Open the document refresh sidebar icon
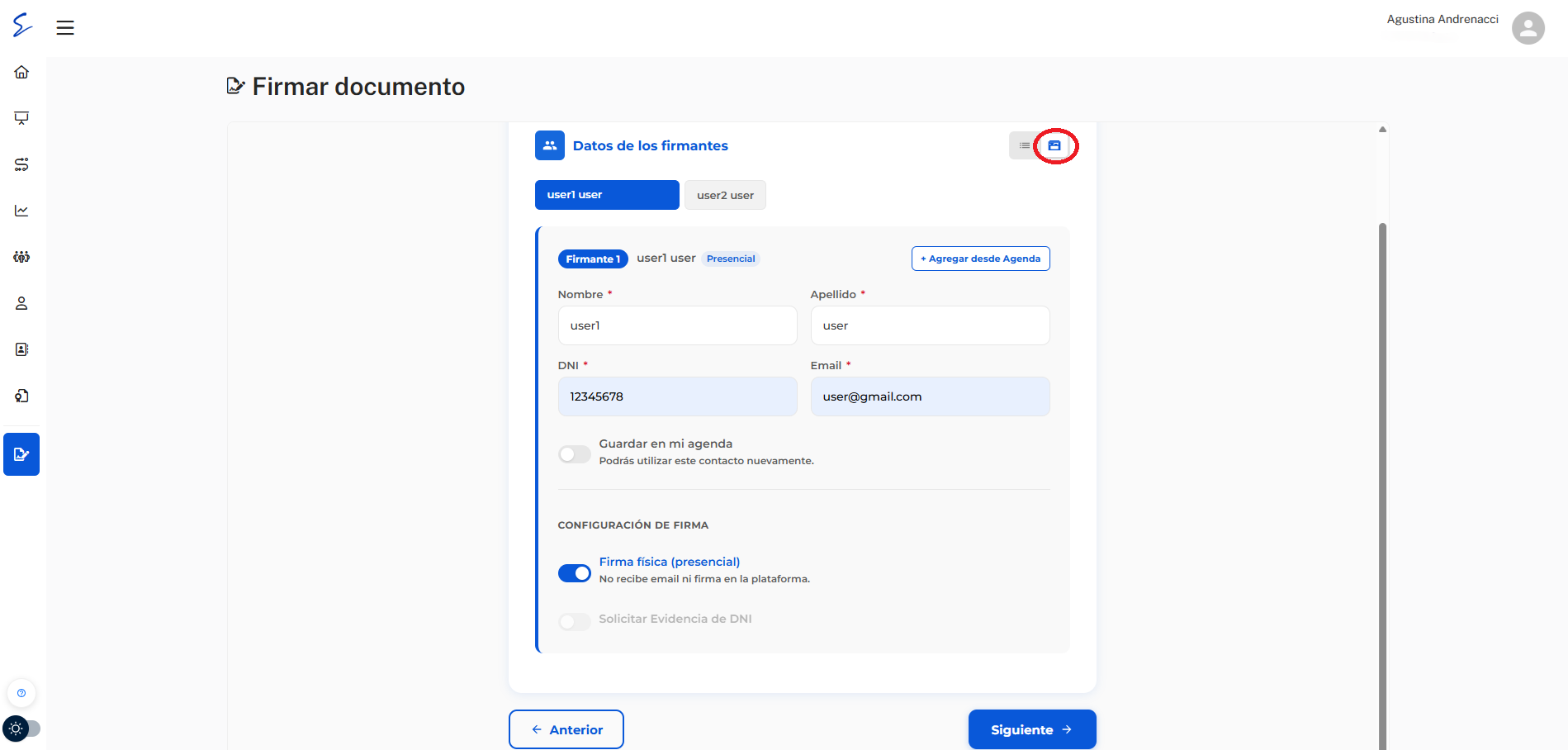 [21, 396]
